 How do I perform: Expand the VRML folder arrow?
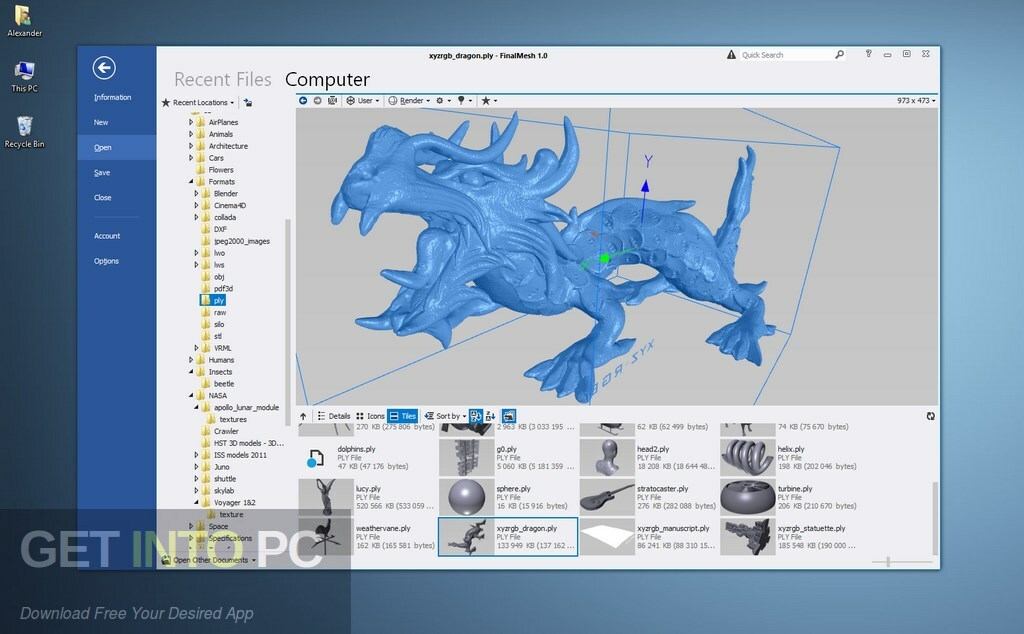196,348
